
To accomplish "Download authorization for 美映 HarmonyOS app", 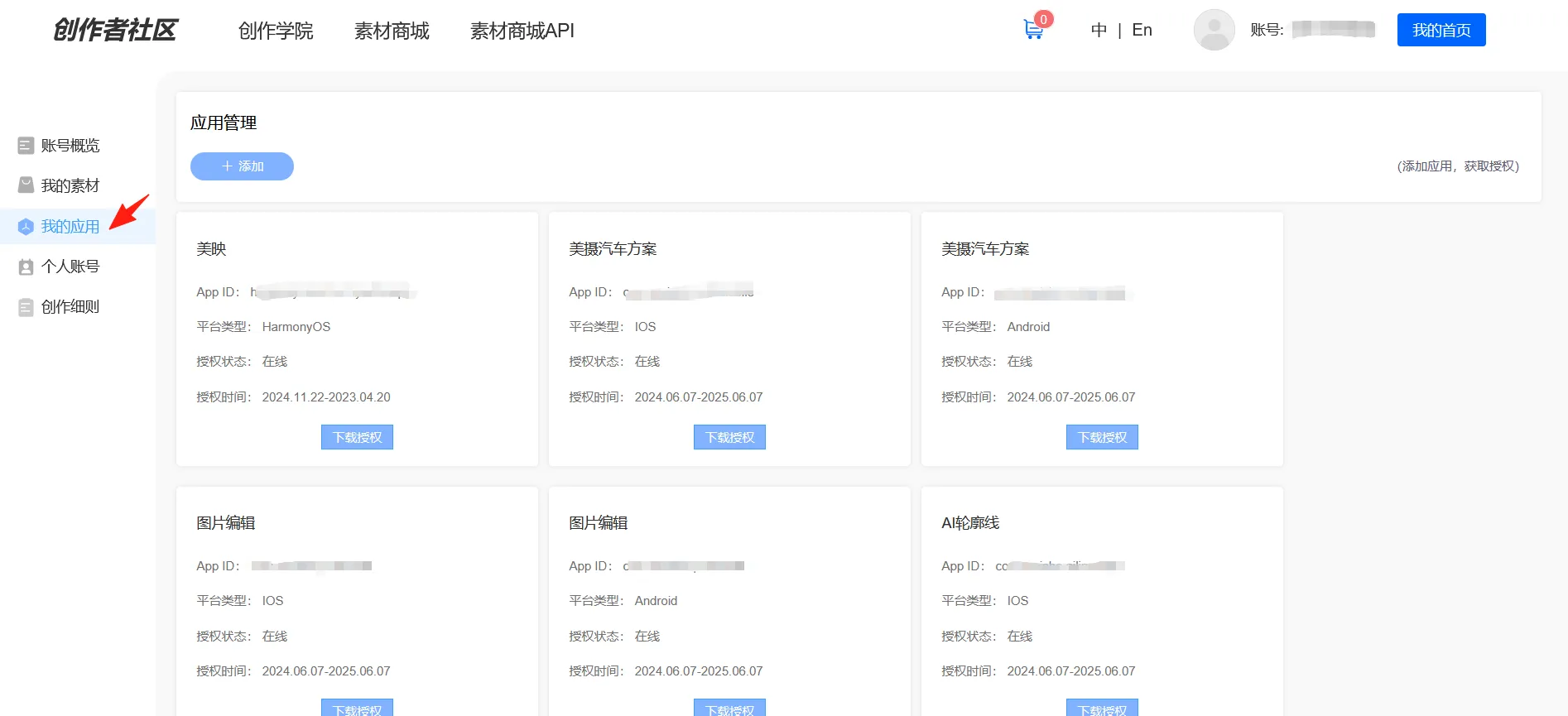I will tap(357, 437).
